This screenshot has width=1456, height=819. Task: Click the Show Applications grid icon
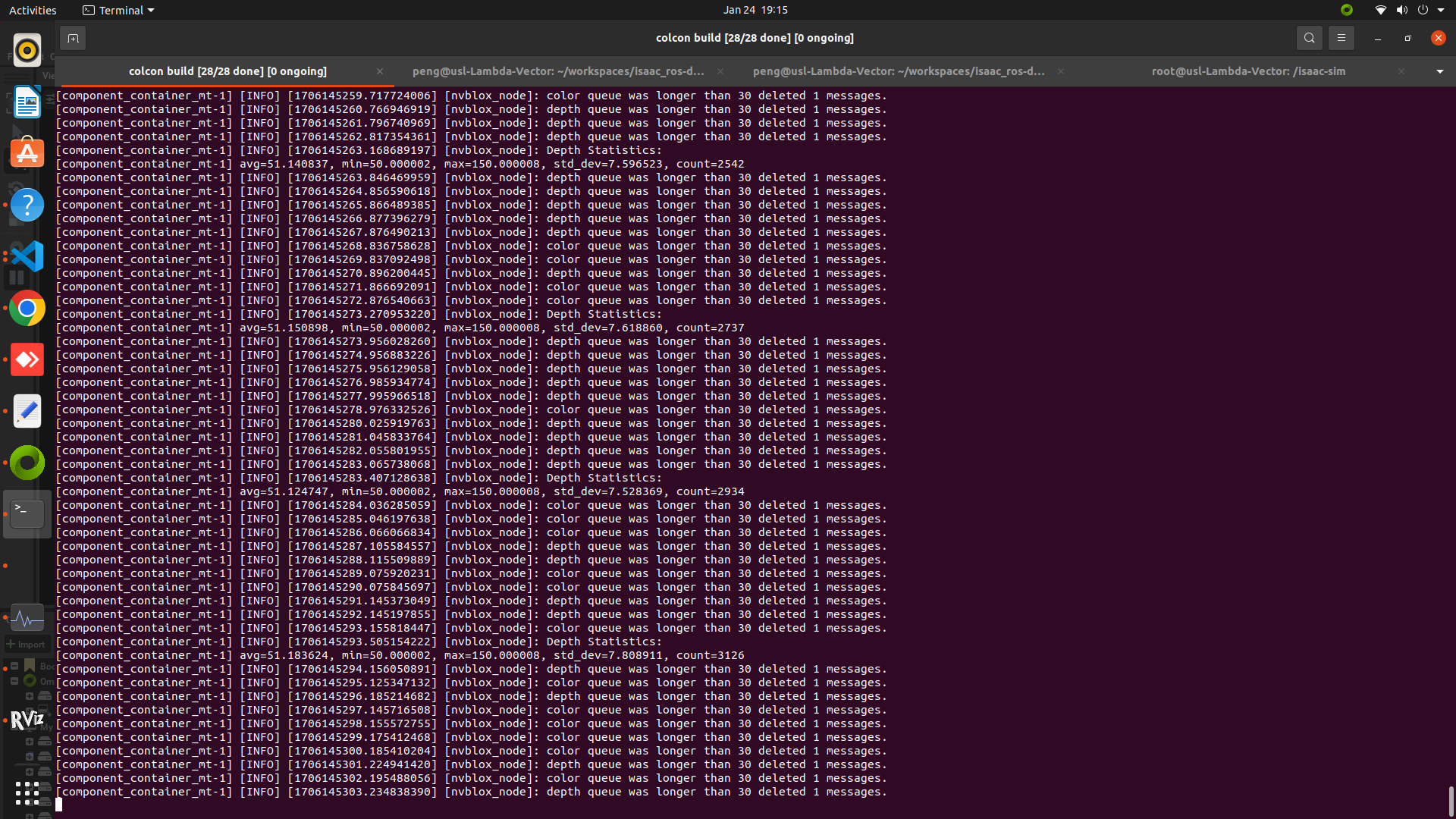tap(27, 793)
